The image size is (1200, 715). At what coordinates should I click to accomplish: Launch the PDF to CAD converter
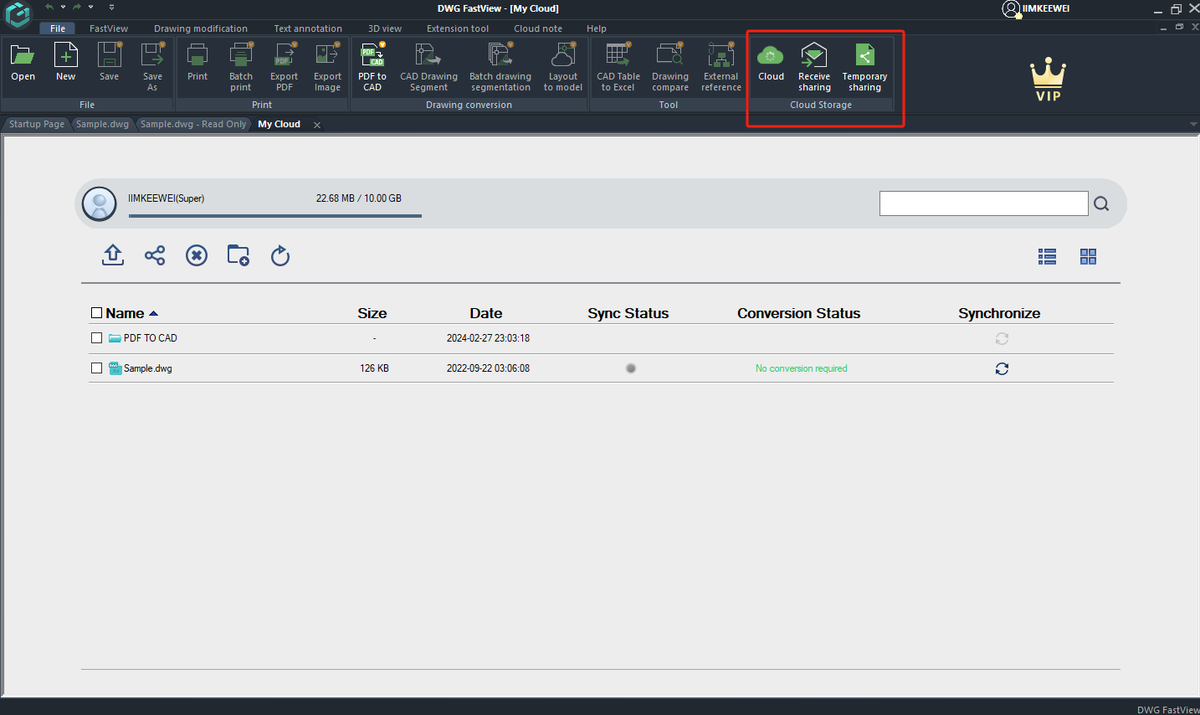tap(373, 67)
